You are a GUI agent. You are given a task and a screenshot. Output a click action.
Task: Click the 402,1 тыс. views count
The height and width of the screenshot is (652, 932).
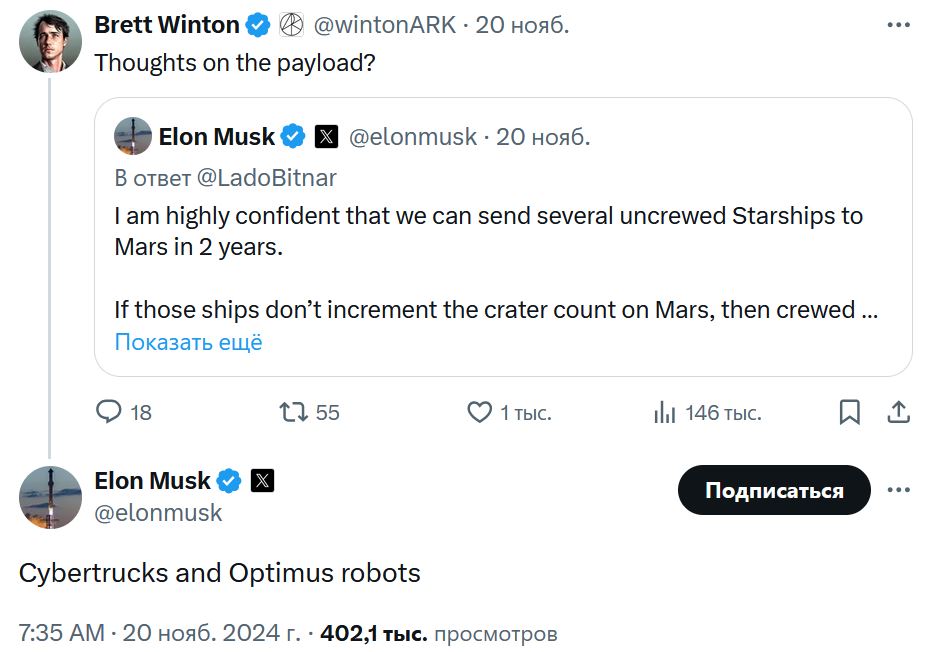(x=373, y=633)
